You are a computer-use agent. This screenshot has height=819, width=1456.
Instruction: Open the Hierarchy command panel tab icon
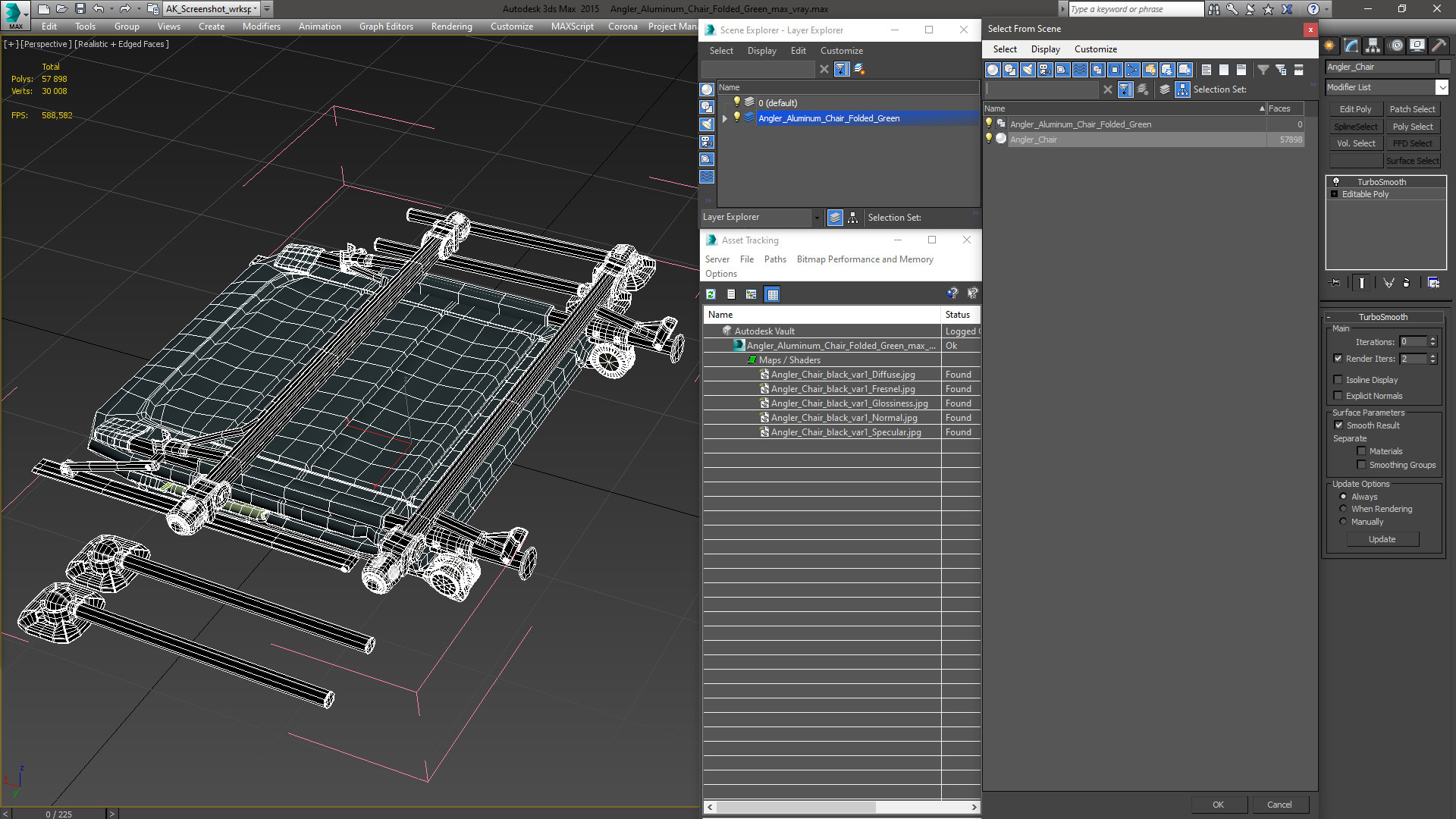tap(1373, 45)
